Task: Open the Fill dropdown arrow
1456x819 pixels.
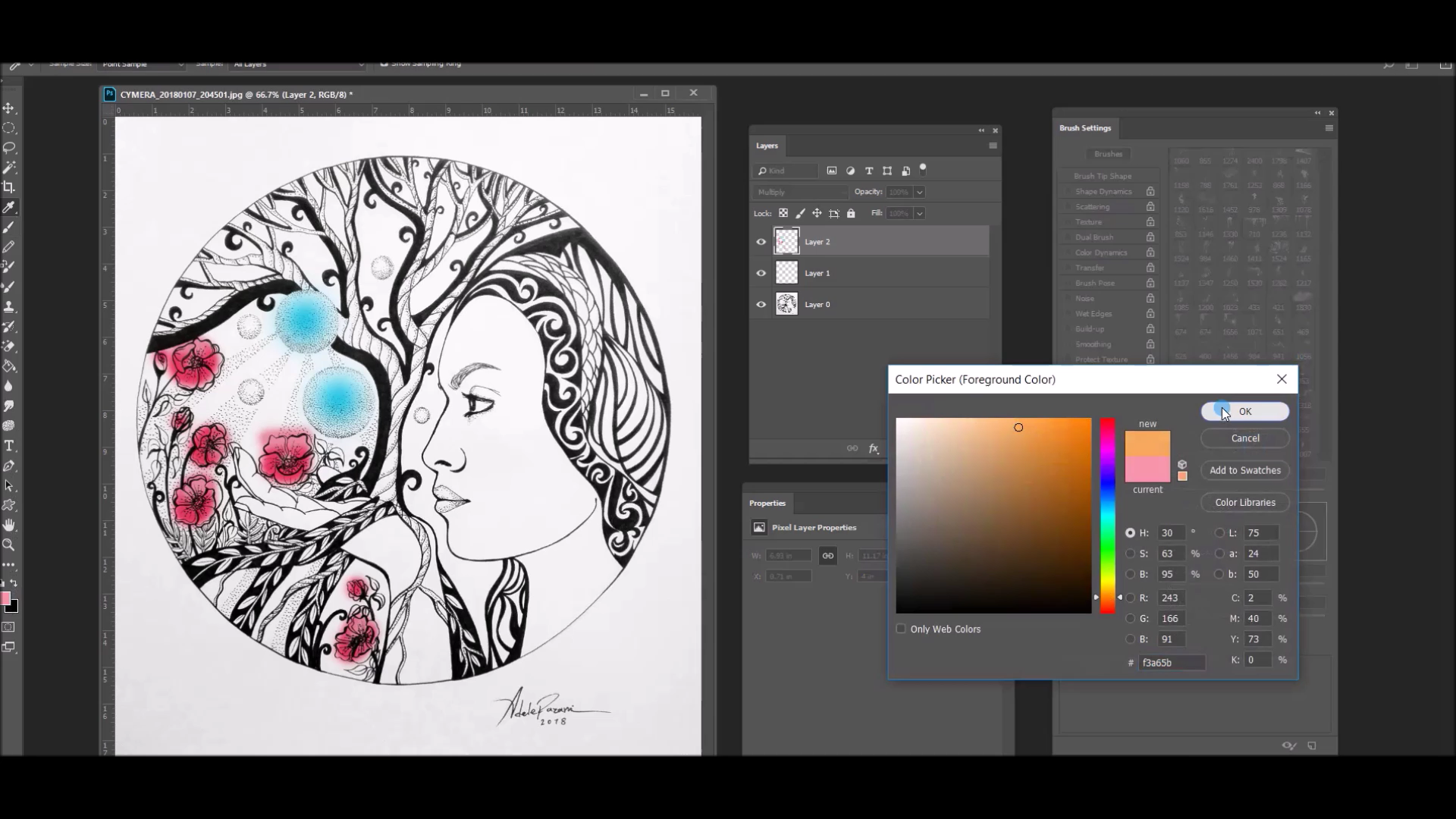Action: (x=919, y=214)
